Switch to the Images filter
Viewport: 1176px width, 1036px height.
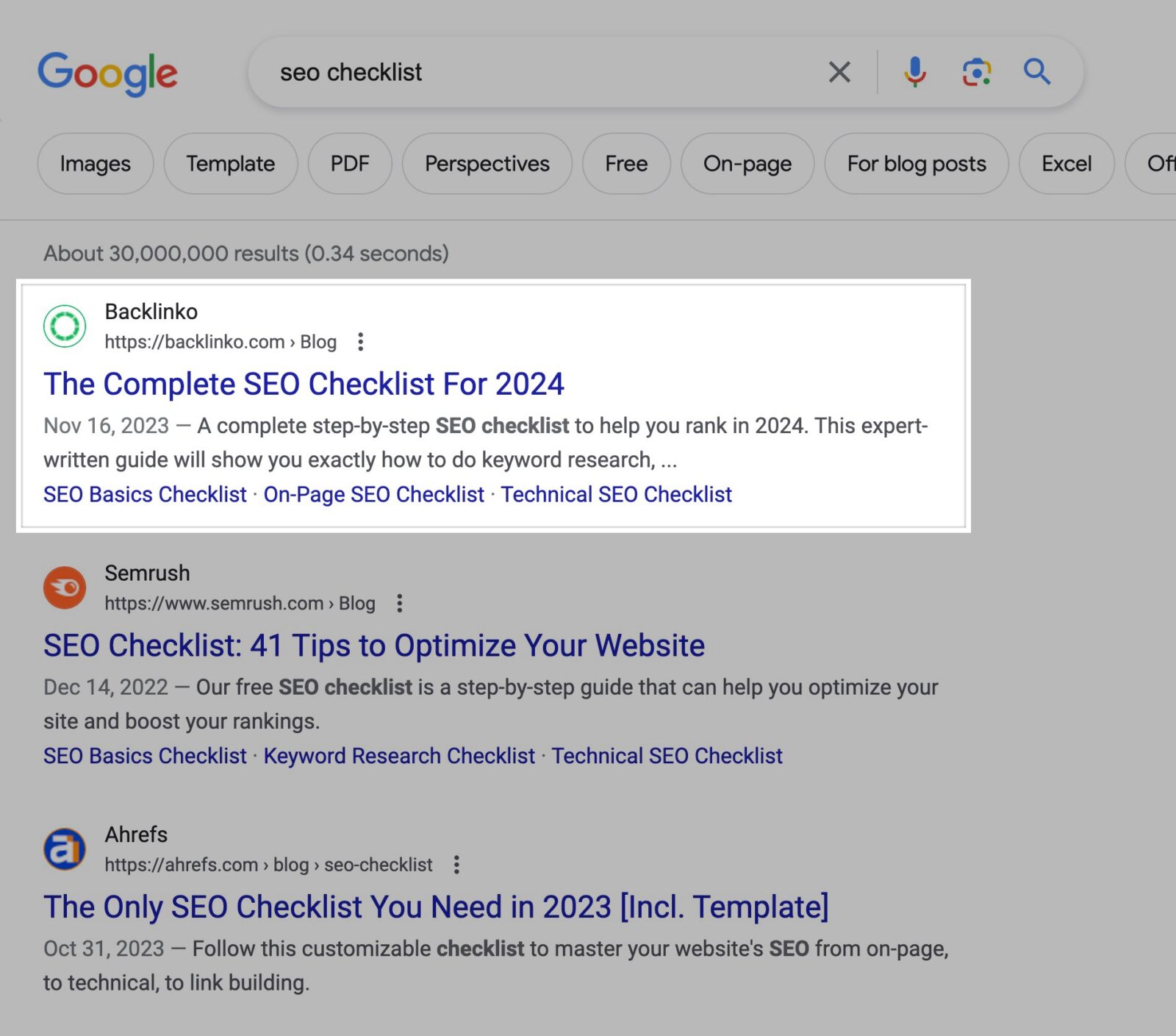pyautogui.click(x=95, y=164)
